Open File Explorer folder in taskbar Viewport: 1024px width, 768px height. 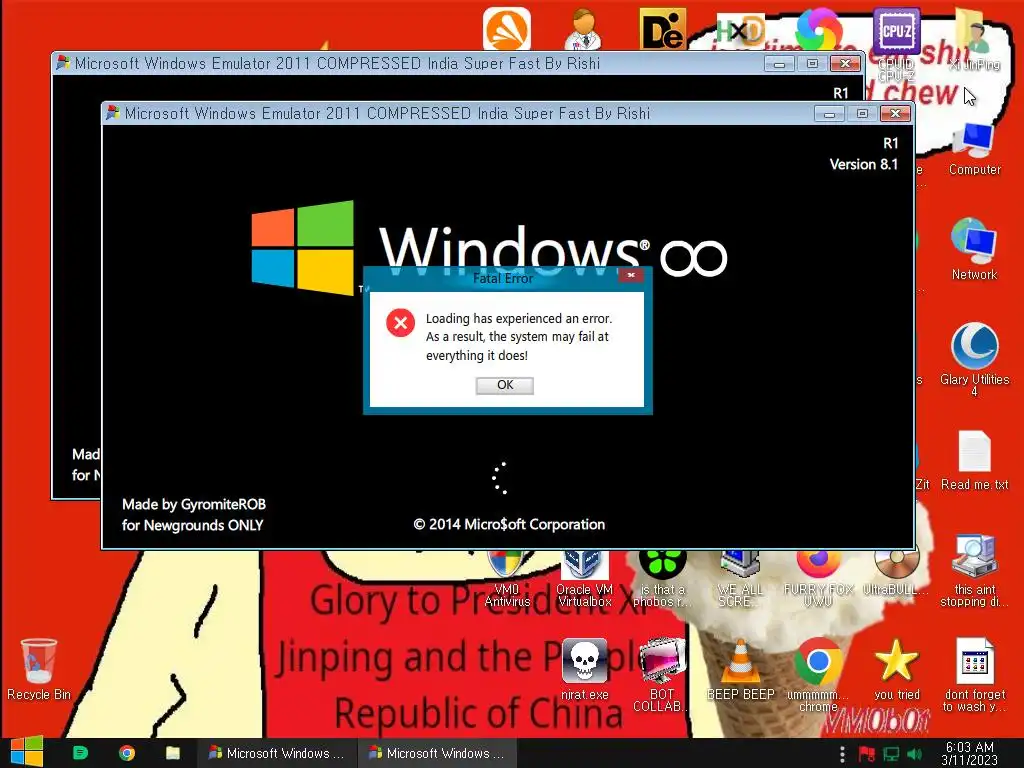point(173,753)
